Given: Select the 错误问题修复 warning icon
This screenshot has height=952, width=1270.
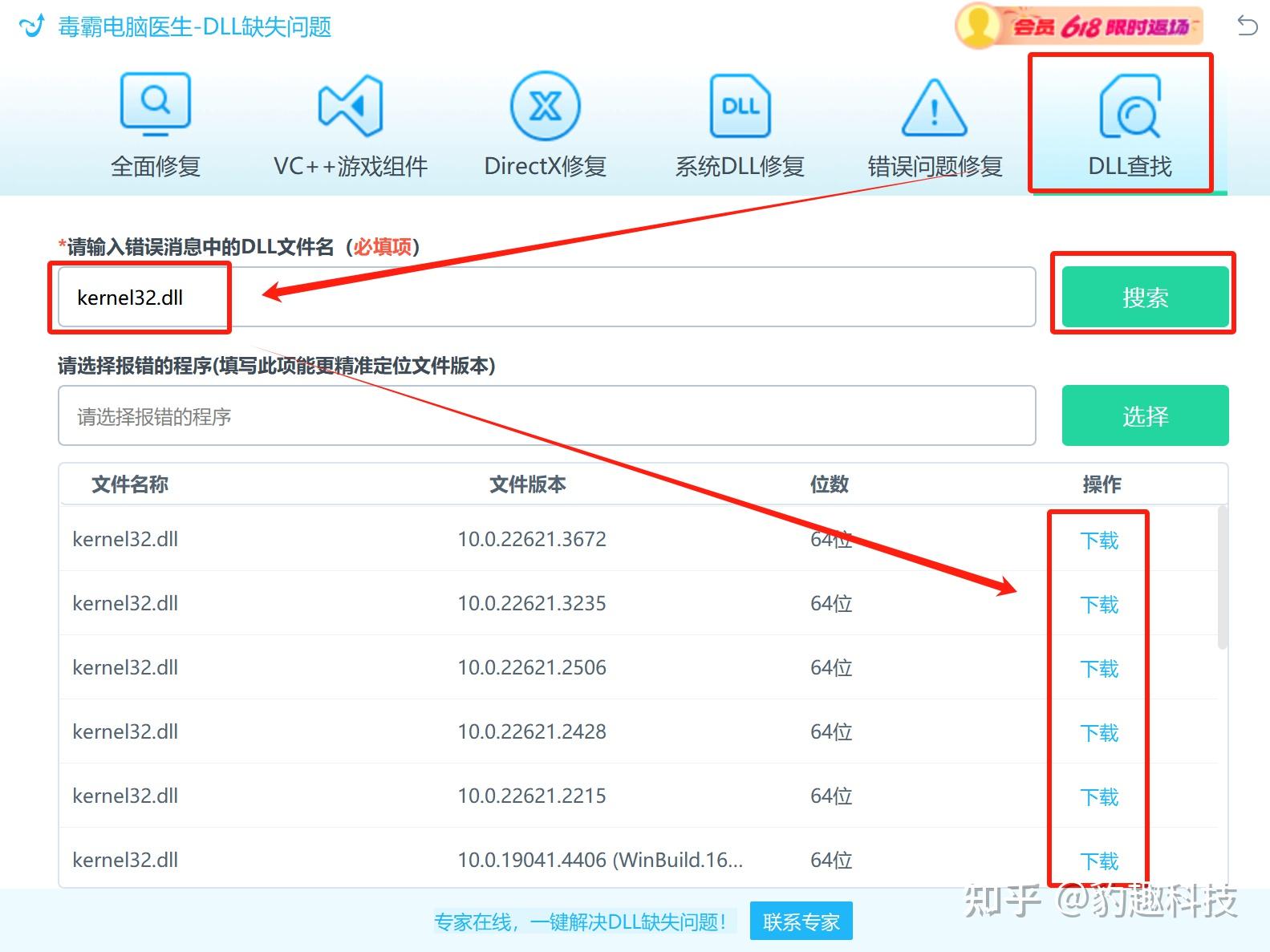Looking at the screenshot, I should tap(935, 107).
